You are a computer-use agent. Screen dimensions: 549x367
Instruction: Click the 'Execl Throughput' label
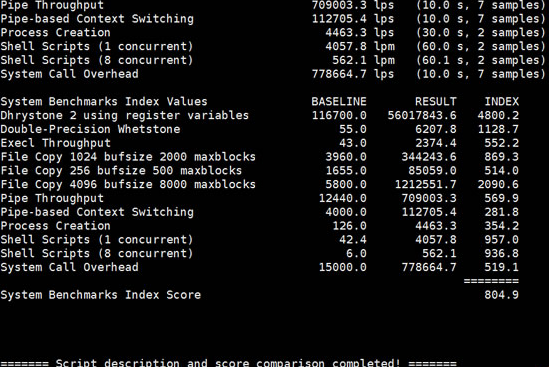56,143
